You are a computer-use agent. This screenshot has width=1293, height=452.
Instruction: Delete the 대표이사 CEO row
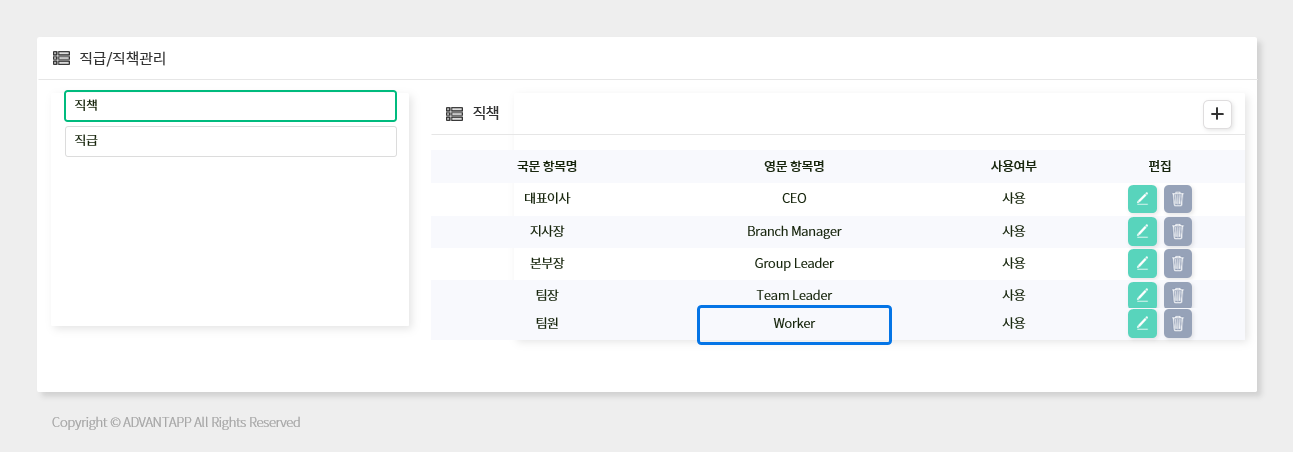pyautogui.click(x=1178, y=199)
